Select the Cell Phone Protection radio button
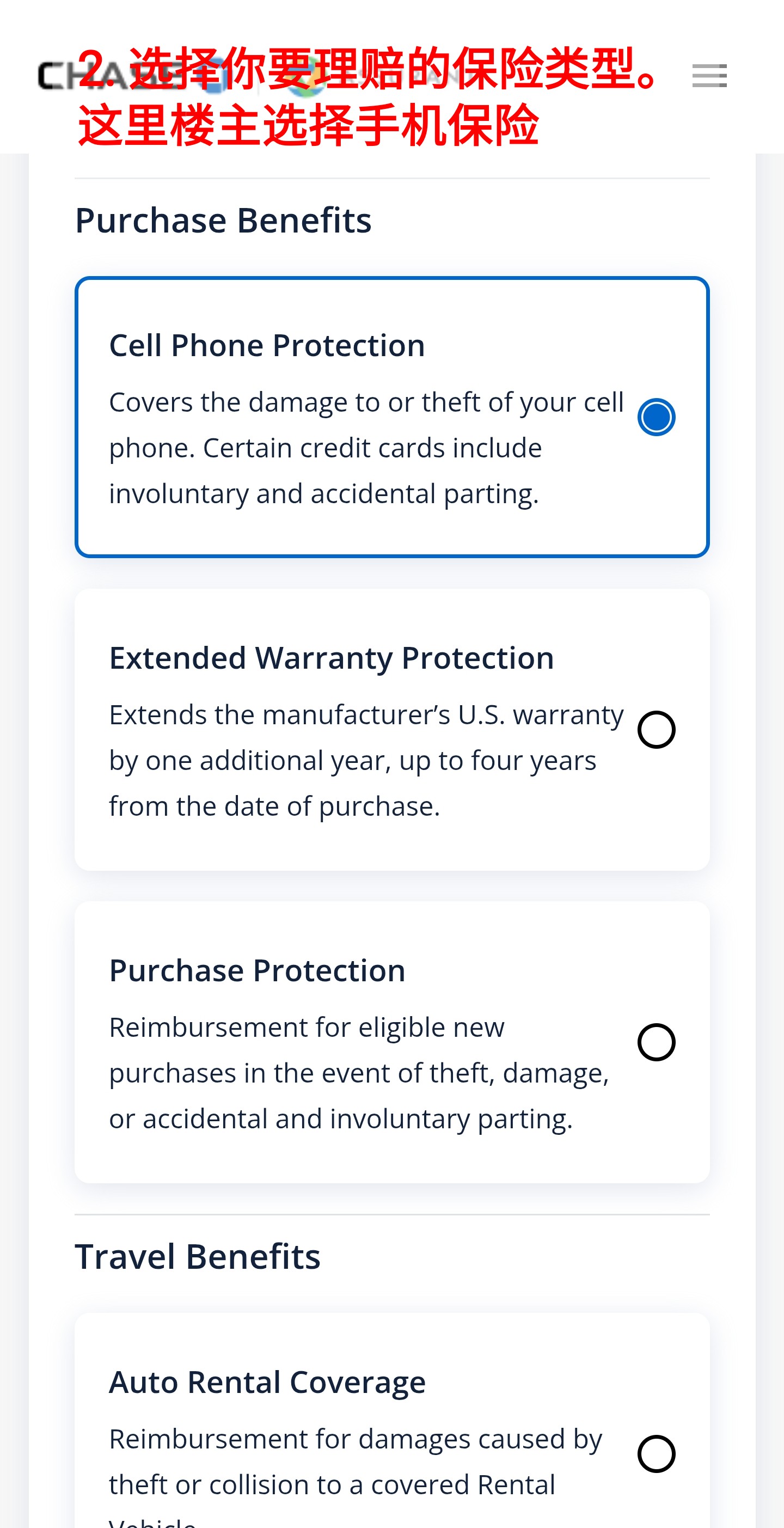 (656, 417)
